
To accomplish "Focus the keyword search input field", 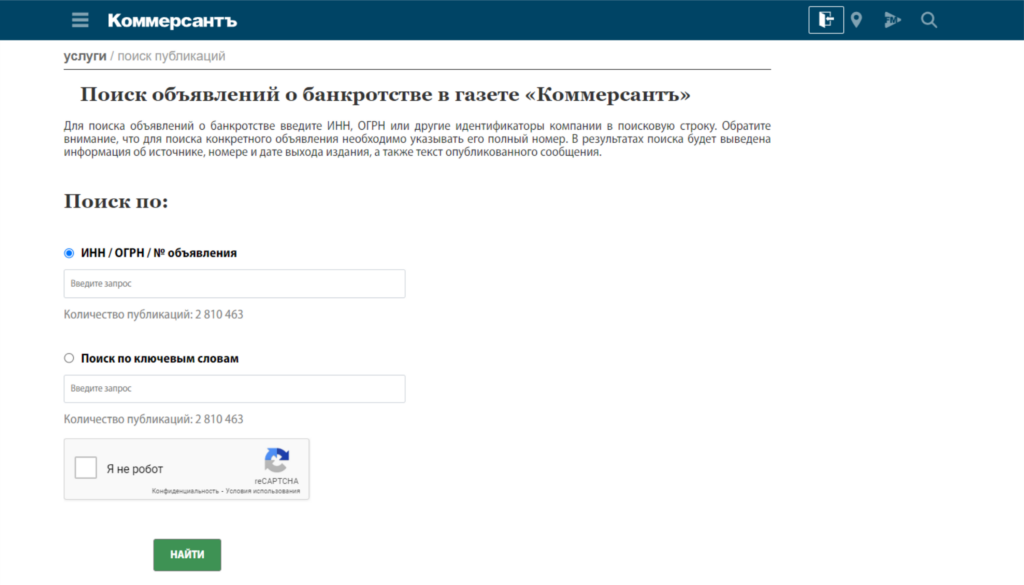I will tap(234, 389).
